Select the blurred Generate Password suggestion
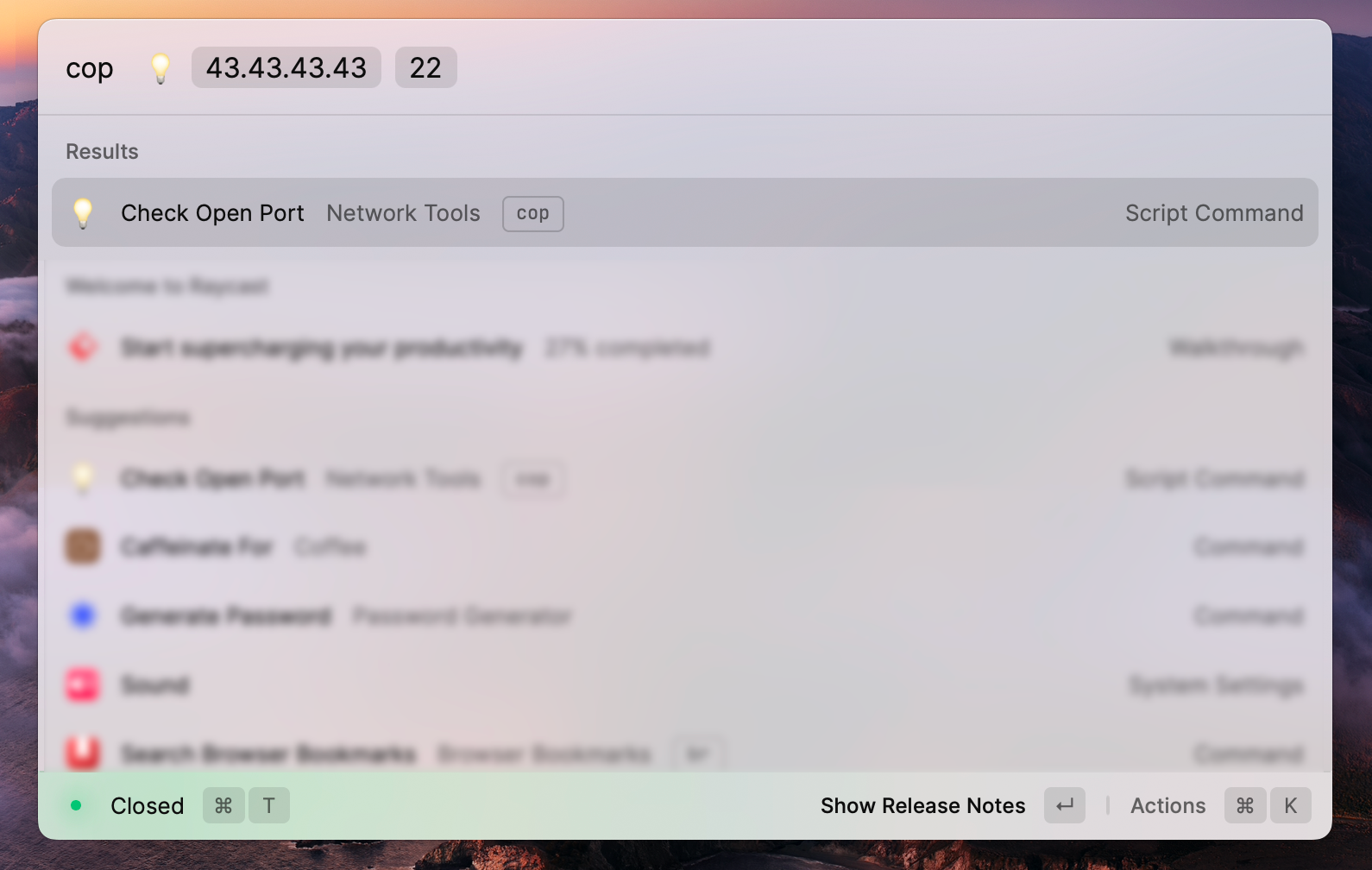 226,615
